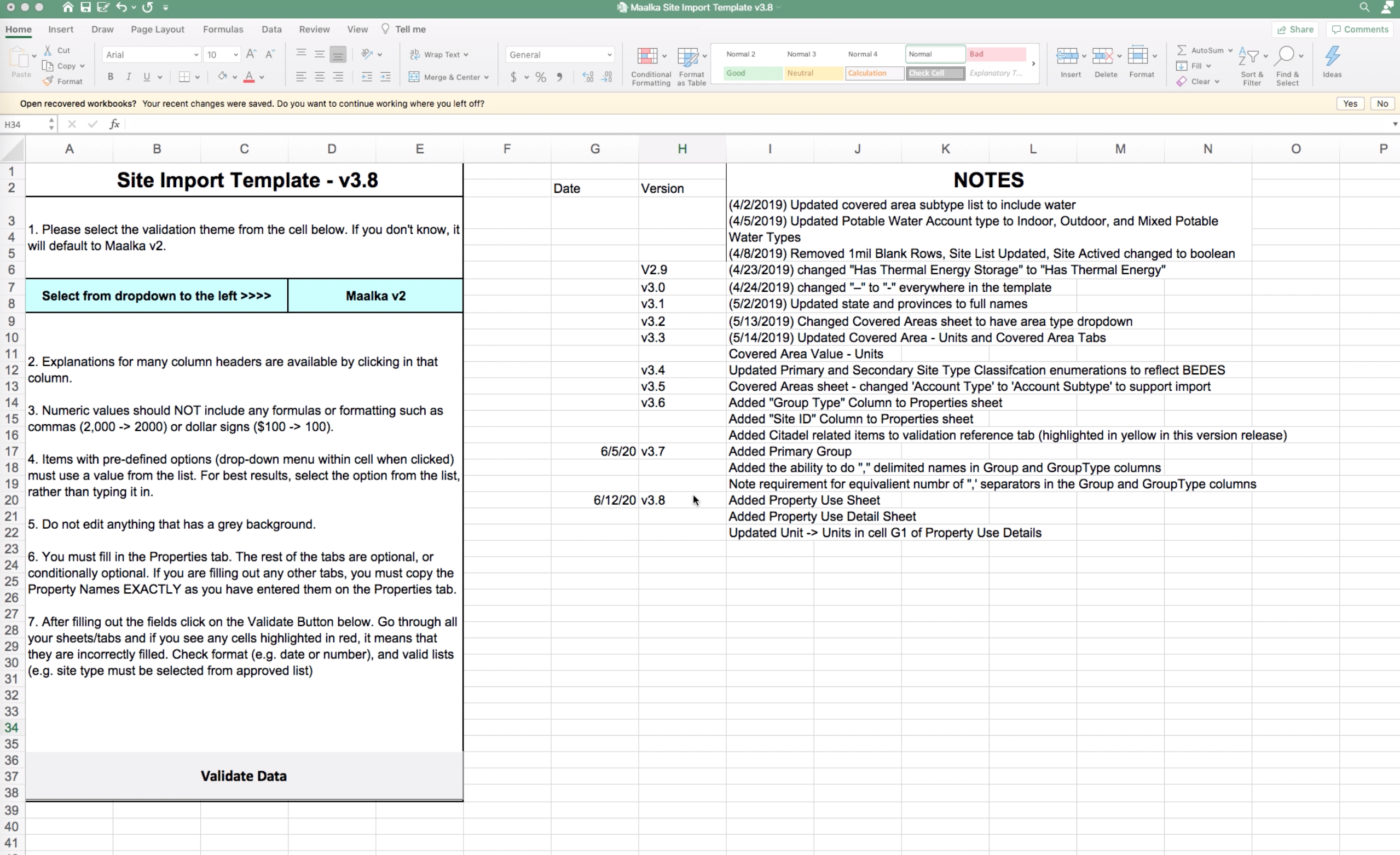
Task: Redo the last action
Action: pos(148,7)
